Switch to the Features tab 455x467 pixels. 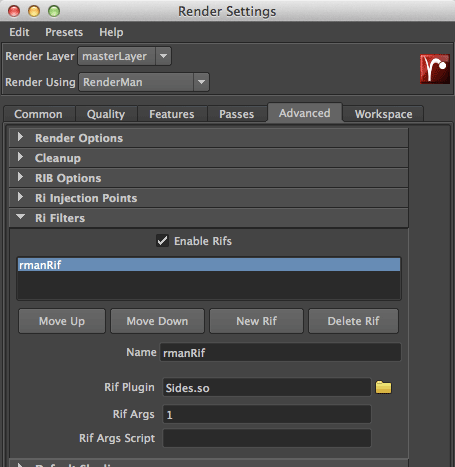(172, 114)
